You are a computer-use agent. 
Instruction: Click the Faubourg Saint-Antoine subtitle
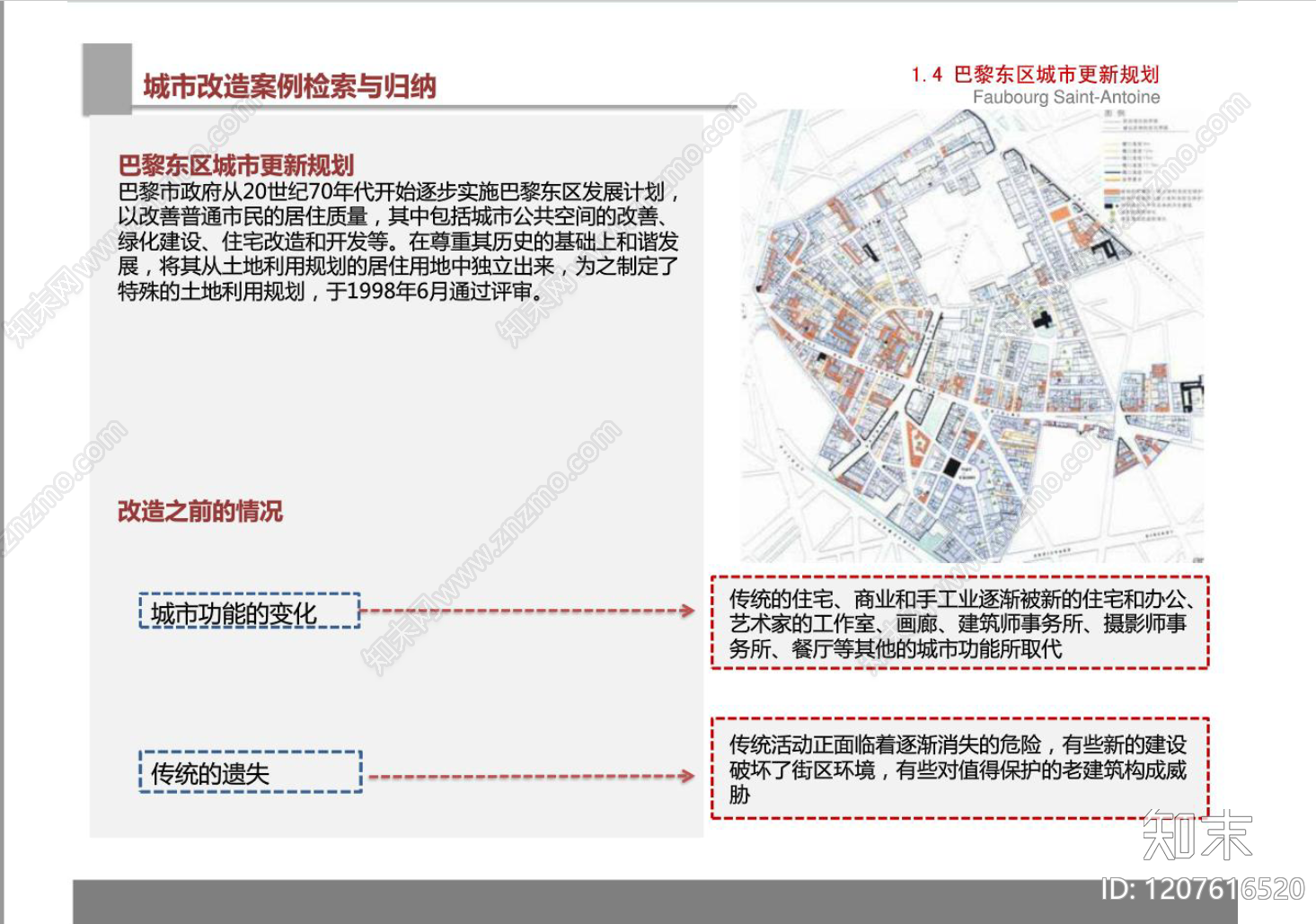1066,98
